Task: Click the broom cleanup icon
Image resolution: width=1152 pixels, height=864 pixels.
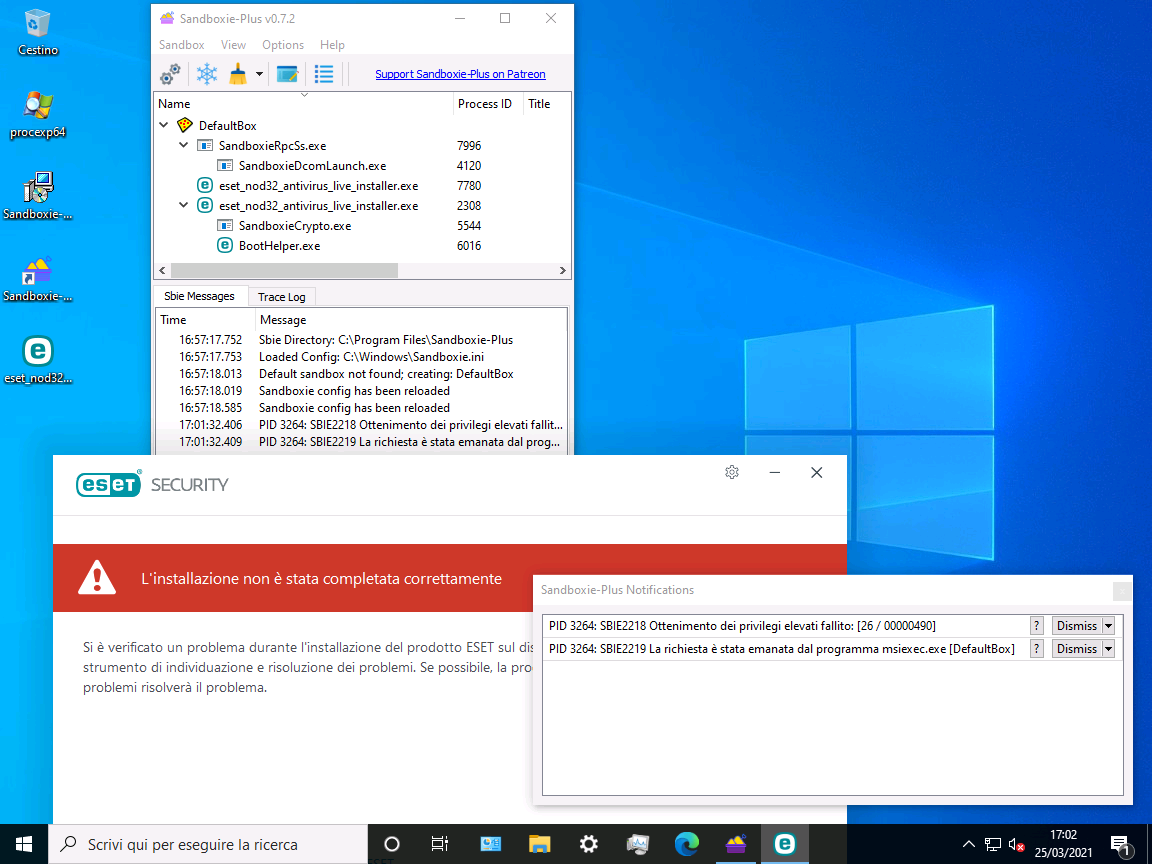Action: click(238, 73)
